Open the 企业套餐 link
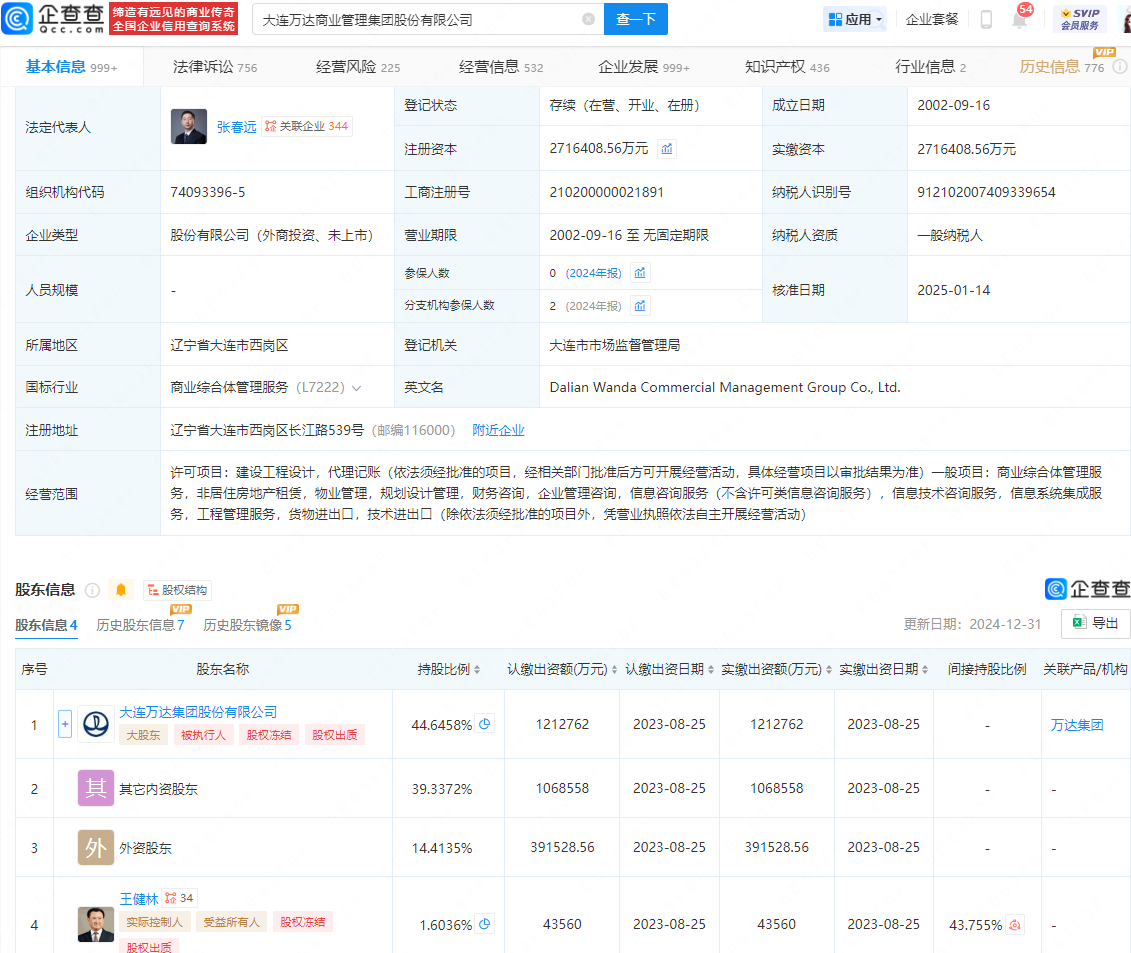 [x=932, y=19]
